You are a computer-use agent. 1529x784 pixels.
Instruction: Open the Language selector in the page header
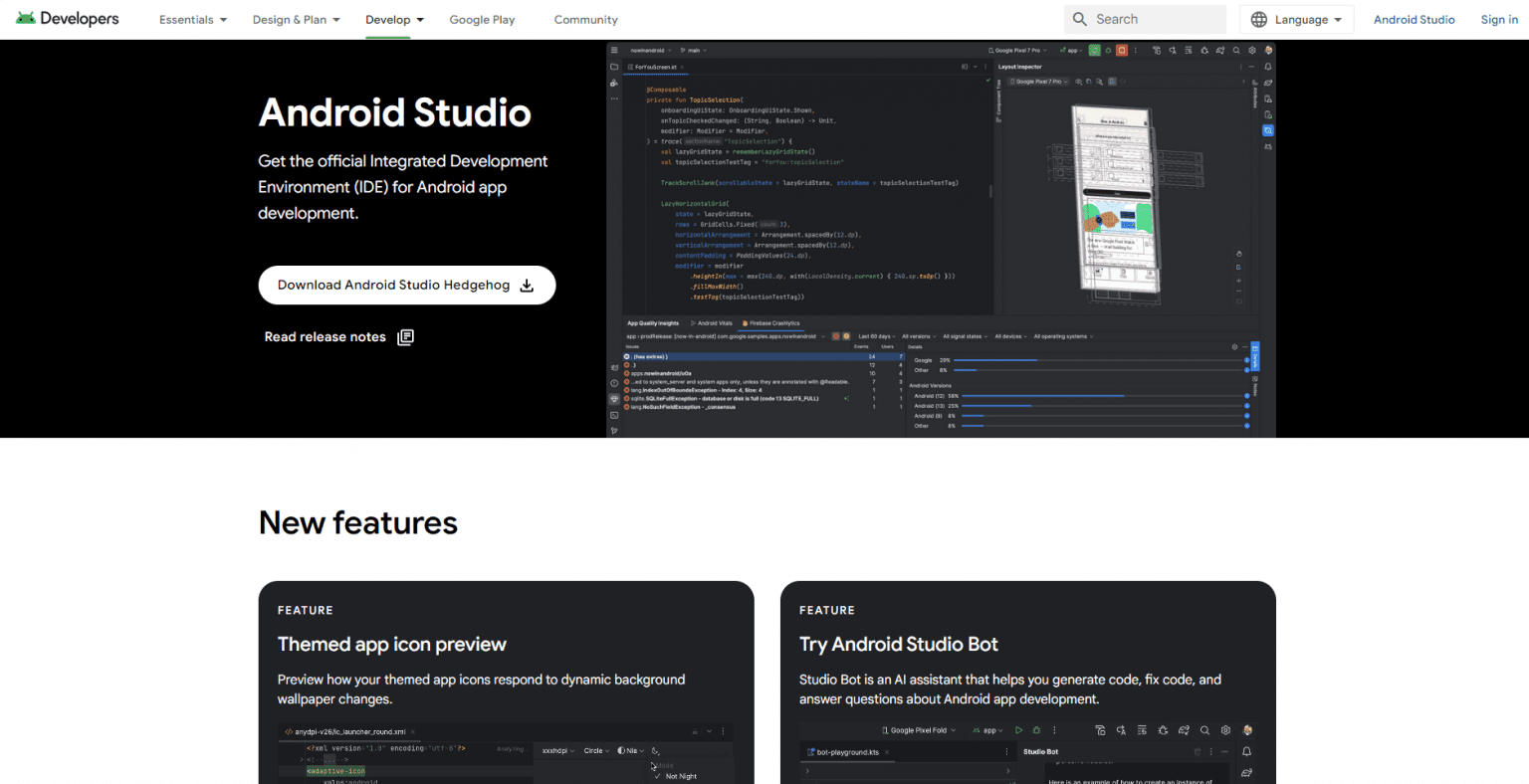click(1296, 19)
